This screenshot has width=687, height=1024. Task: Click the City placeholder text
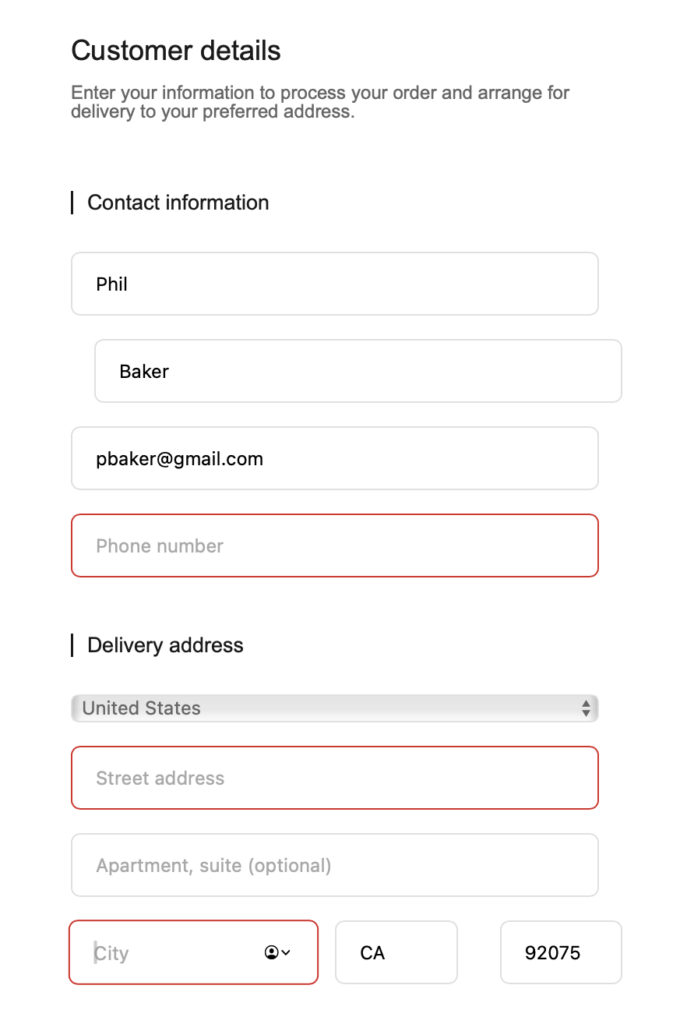pos(112,953)
